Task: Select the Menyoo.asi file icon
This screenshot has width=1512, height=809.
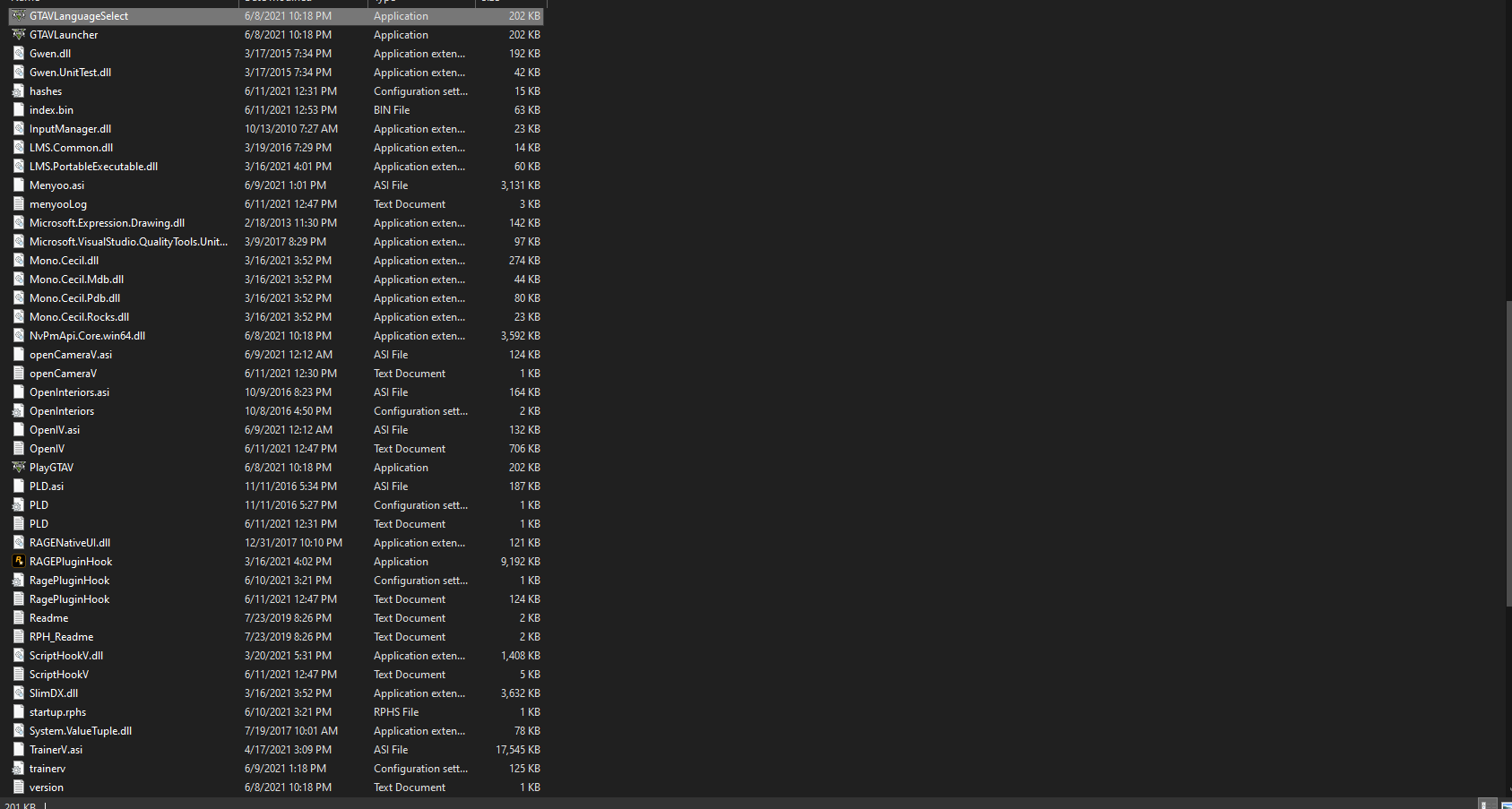Action: click(x=18, y=185)
